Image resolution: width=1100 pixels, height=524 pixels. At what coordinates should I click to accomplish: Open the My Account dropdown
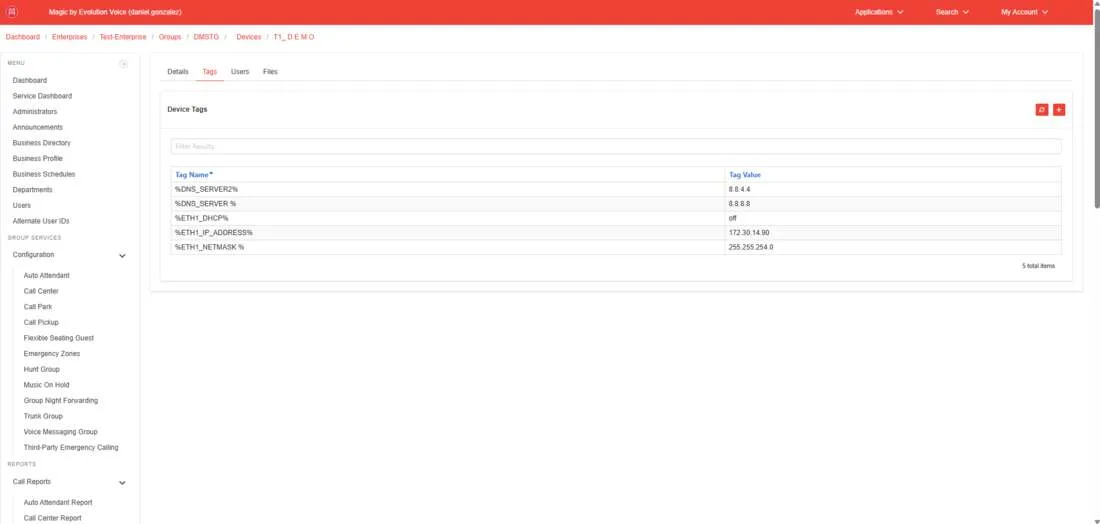tap(1024, 12)
